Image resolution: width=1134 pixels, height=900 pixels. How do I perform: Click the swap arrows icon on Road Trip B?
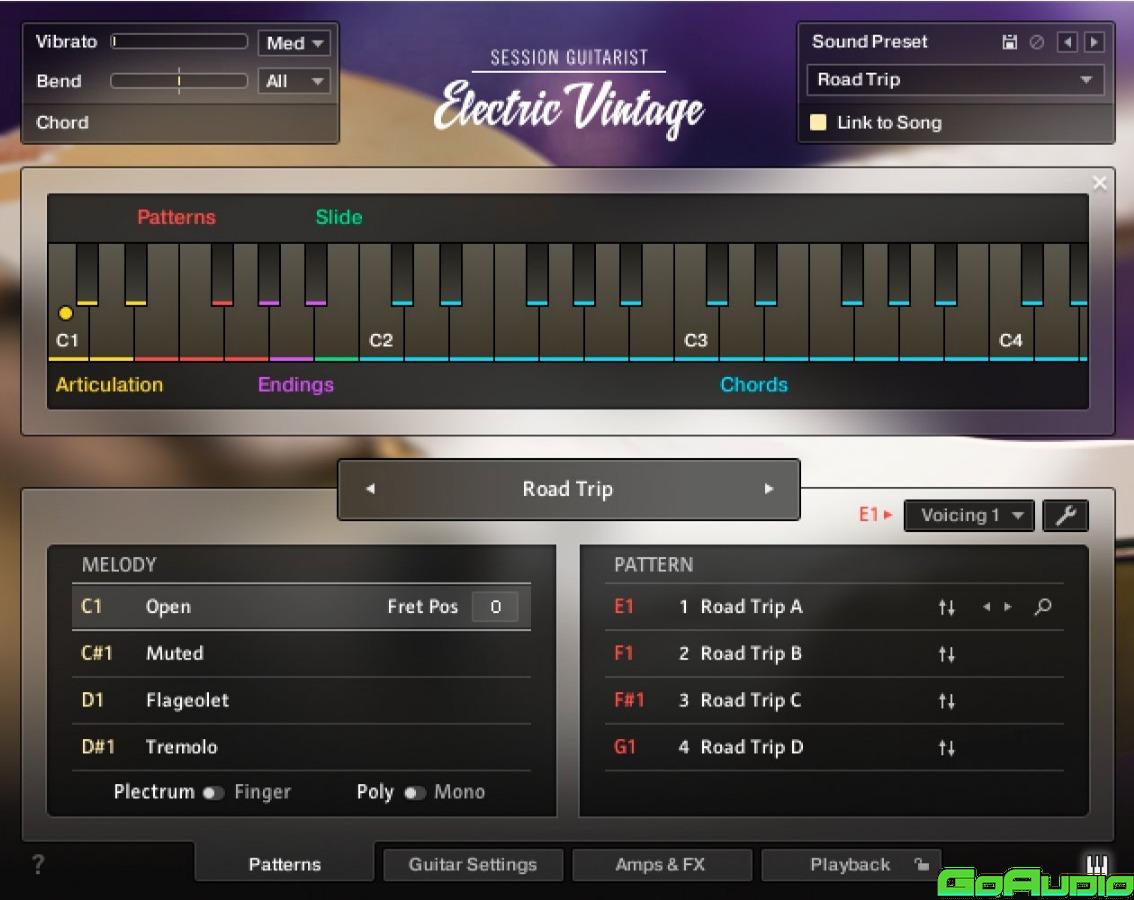(x=947, y=653)
